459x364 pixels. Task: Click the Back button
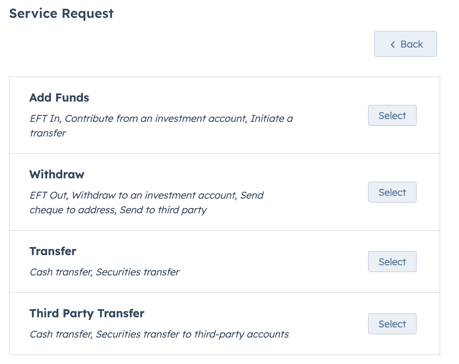coord(405,44)
